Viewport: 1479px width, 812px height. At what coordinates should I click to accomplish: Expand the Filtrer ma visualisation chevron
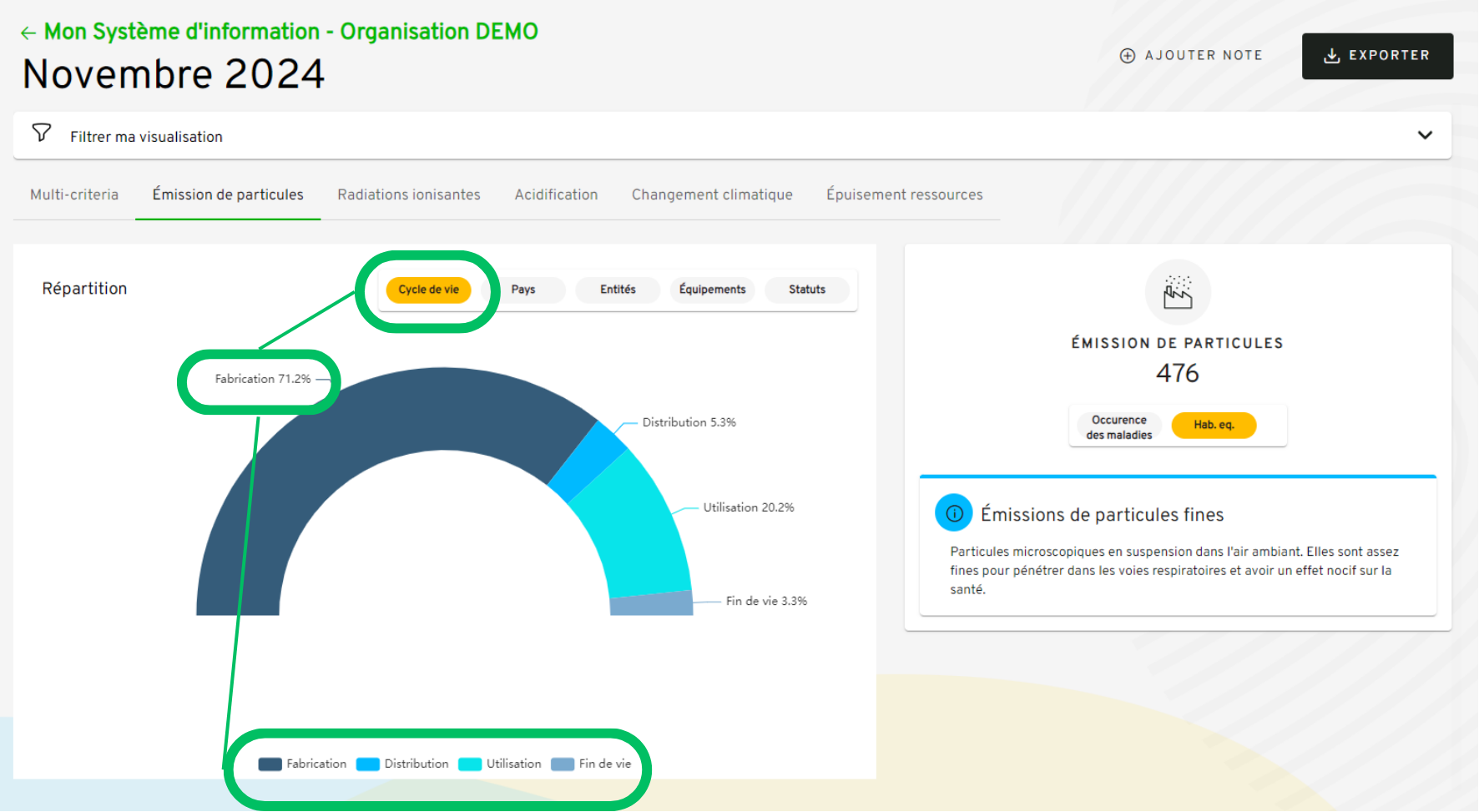coord(1425,135)
